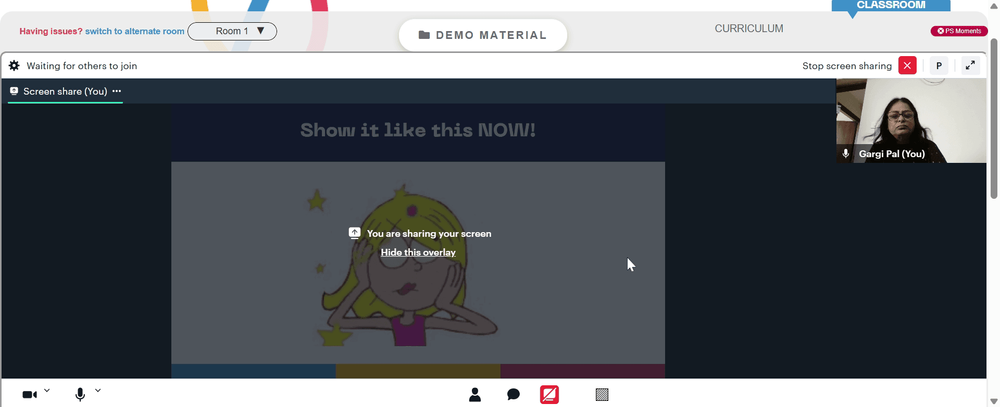Viewport: 1000px width, 407px height.
Task: Select the Screen share (You) tab
Action: coord(65,91)
